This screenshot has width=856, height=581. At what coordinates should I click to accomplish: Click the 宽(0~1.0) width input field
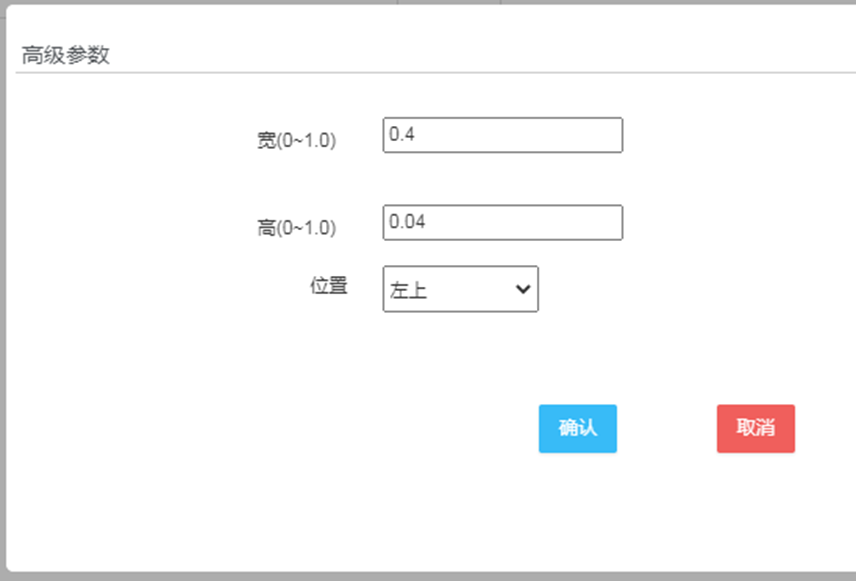pyautogui.click(x=502, y=135)
